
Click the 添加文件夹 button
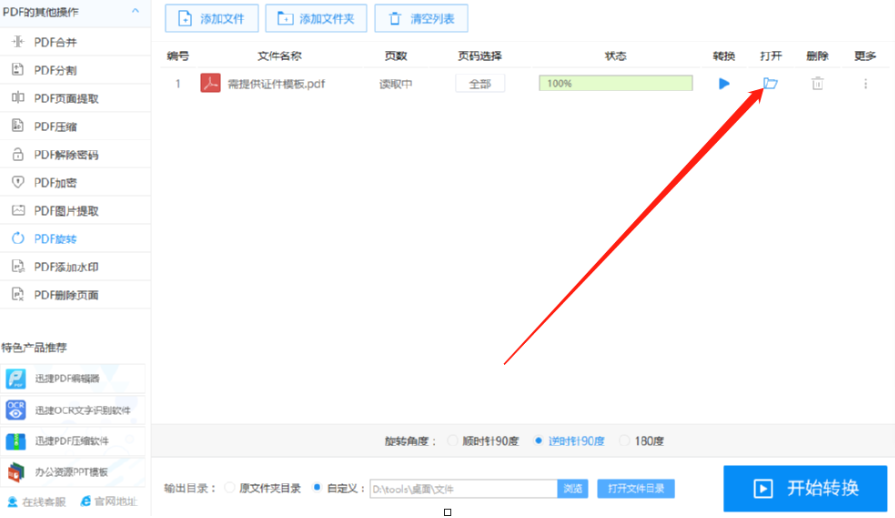[x=316, y=19]
